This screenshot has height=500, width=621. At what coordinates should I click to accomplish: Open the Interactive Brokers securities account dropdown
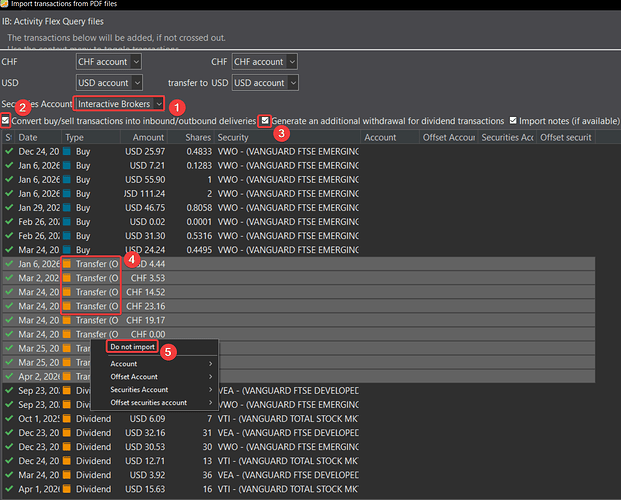pos(120,104)
